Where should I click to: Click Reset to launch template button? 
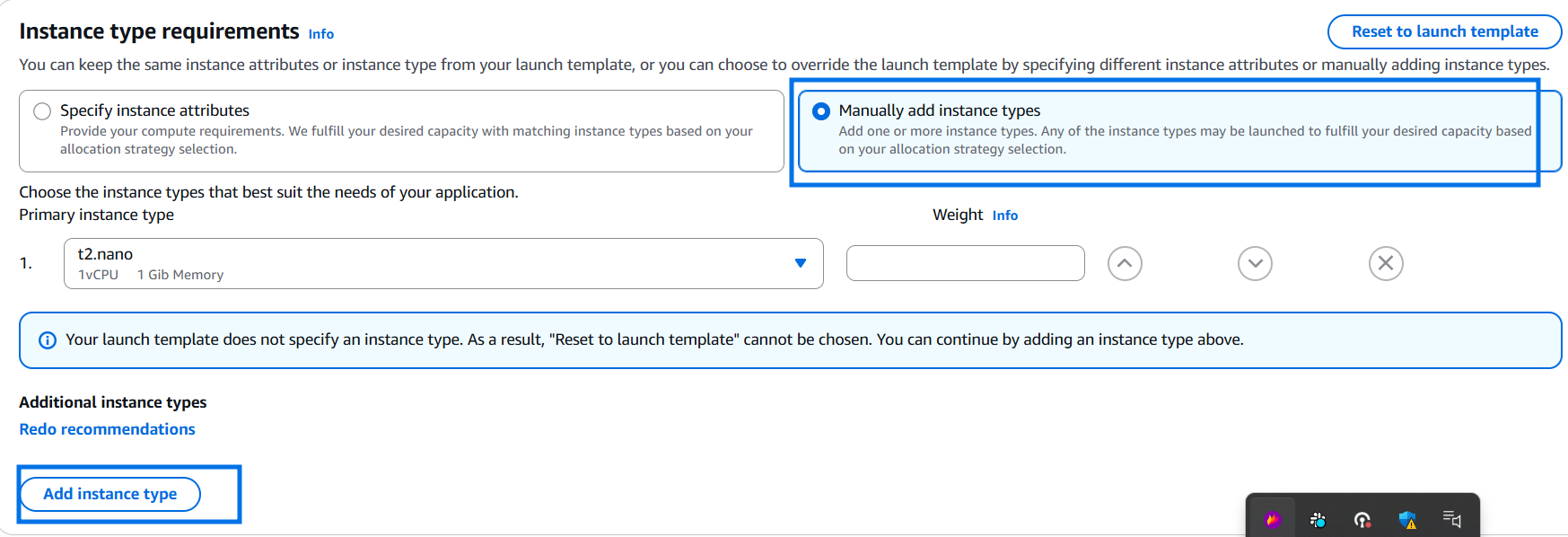tap(1444, 31)
